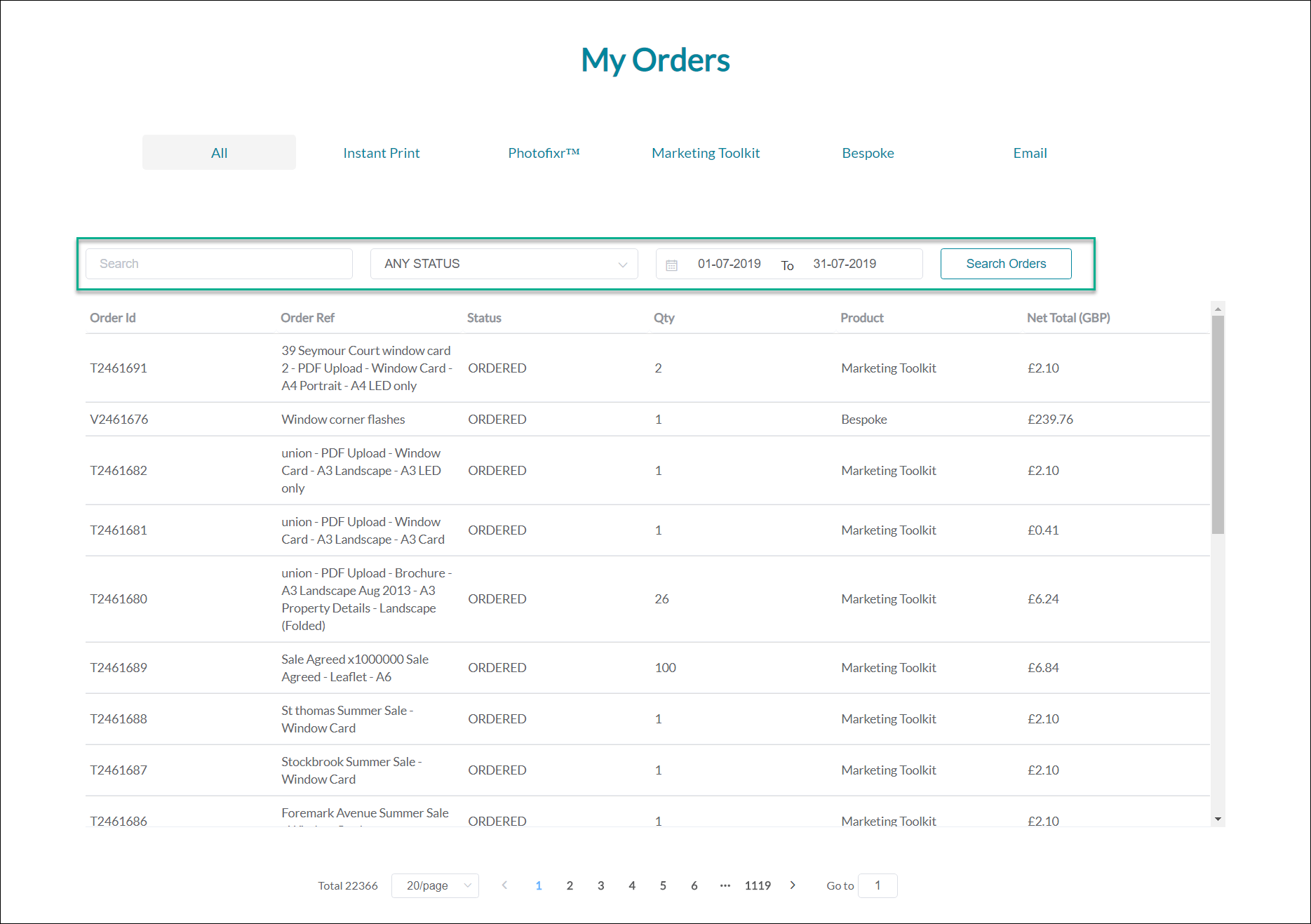Click the previous page arrow in pagination
Screen dimensions: 1311x924
click(x=504, y=885)
